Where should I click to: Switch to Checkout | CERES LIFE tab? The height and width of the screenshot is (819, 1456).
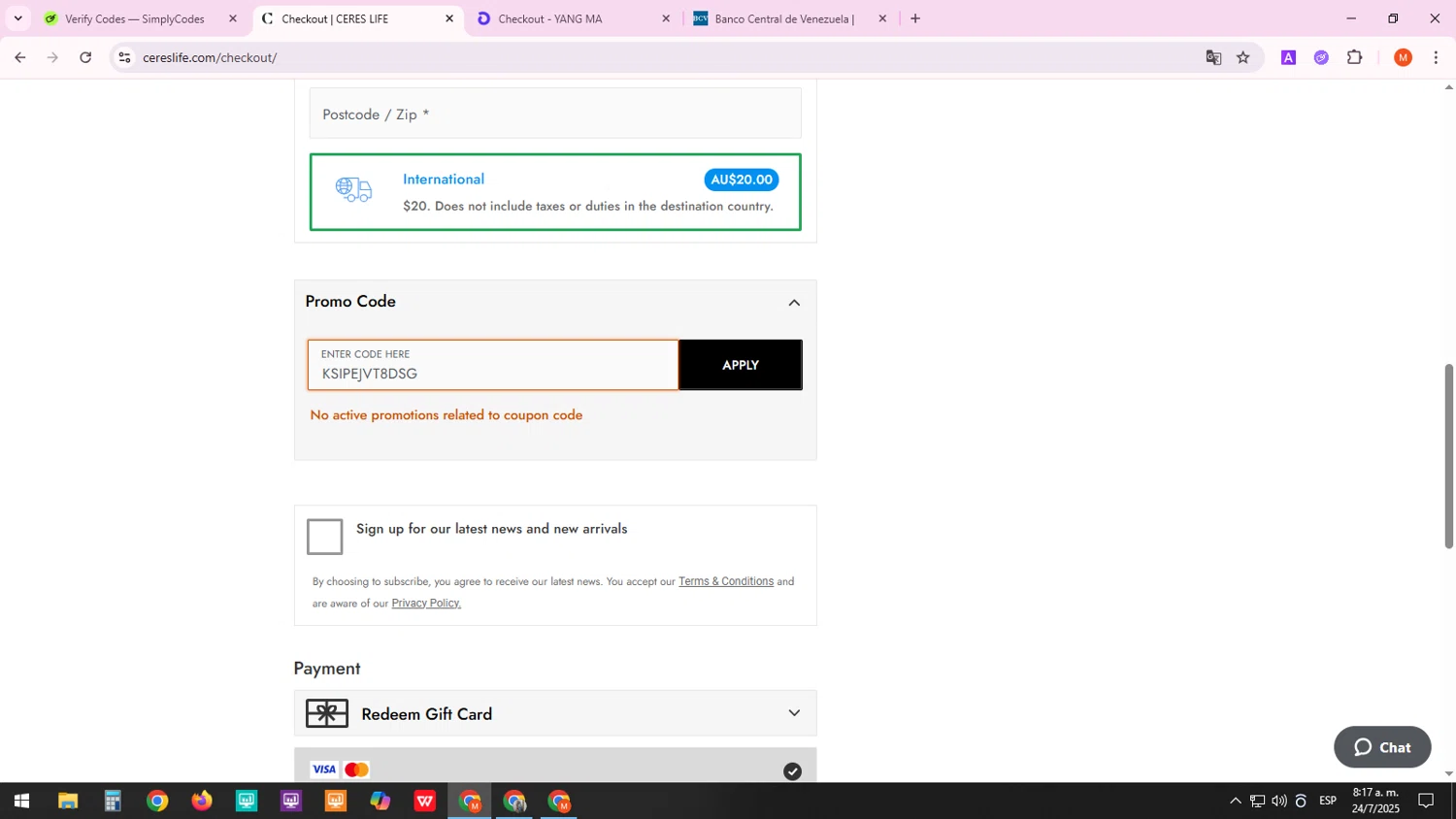[356, 18]
